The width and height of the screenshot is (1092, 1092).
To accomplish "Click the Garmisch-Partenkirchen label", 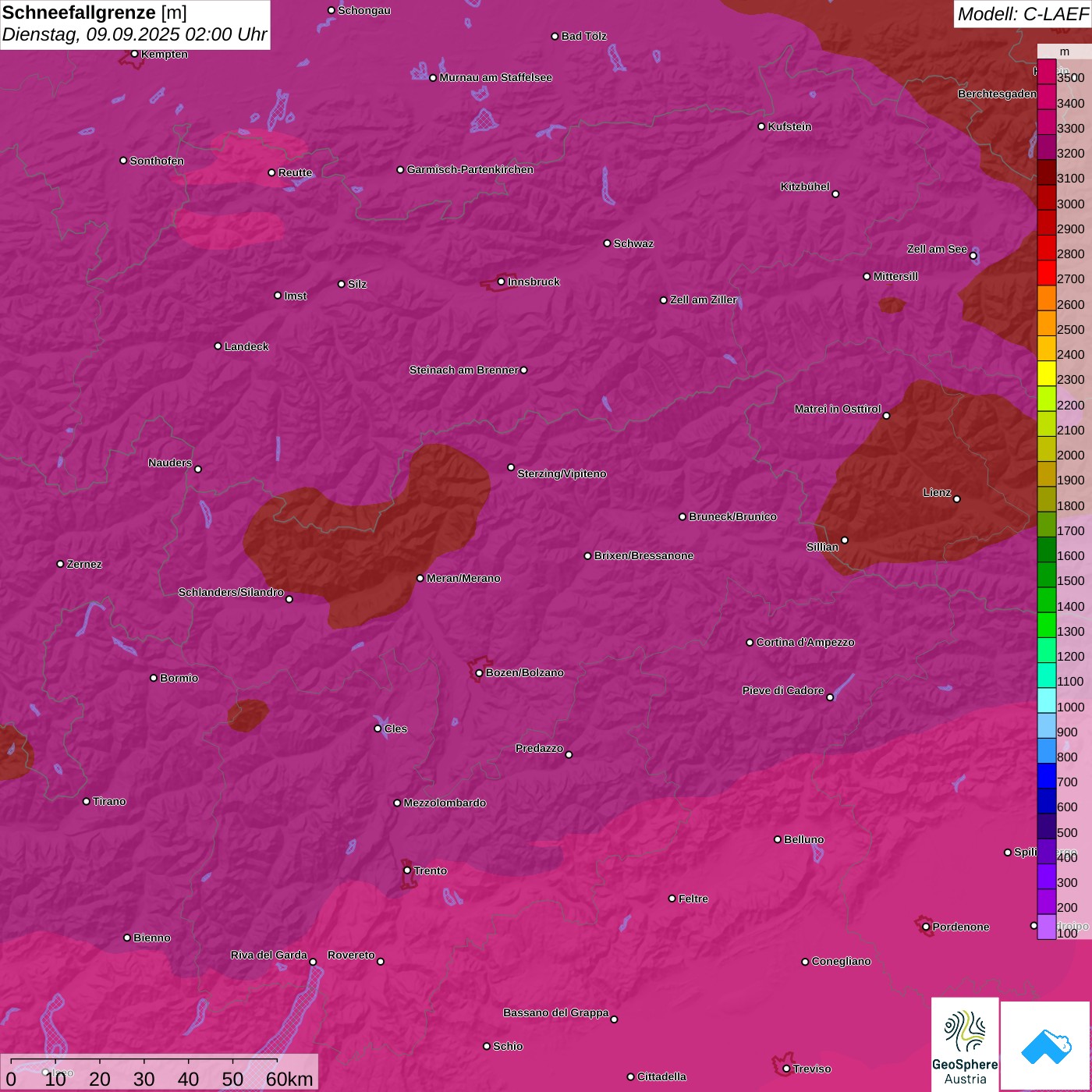I will [470, 169].
